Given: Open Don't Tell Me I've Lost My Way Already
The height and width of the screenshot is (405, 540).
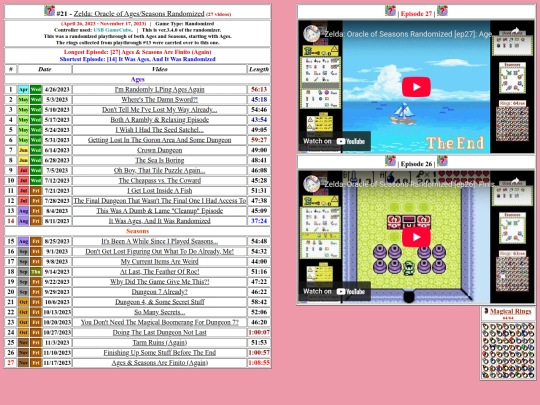Looking at the screenshot, I should (x=159, y=110).
